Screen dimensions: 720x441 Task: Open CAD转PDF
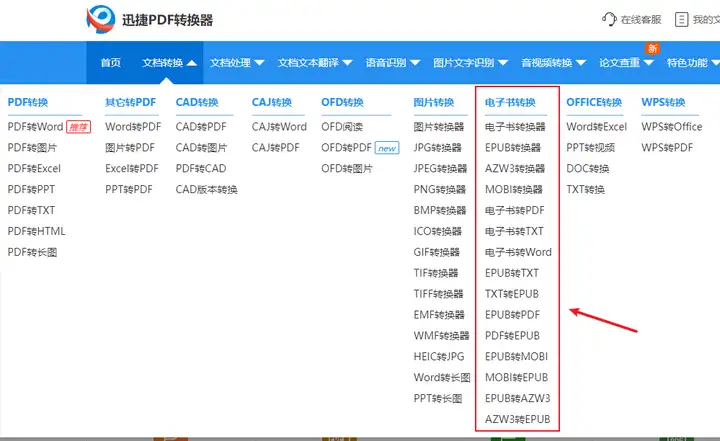point(201,127)
